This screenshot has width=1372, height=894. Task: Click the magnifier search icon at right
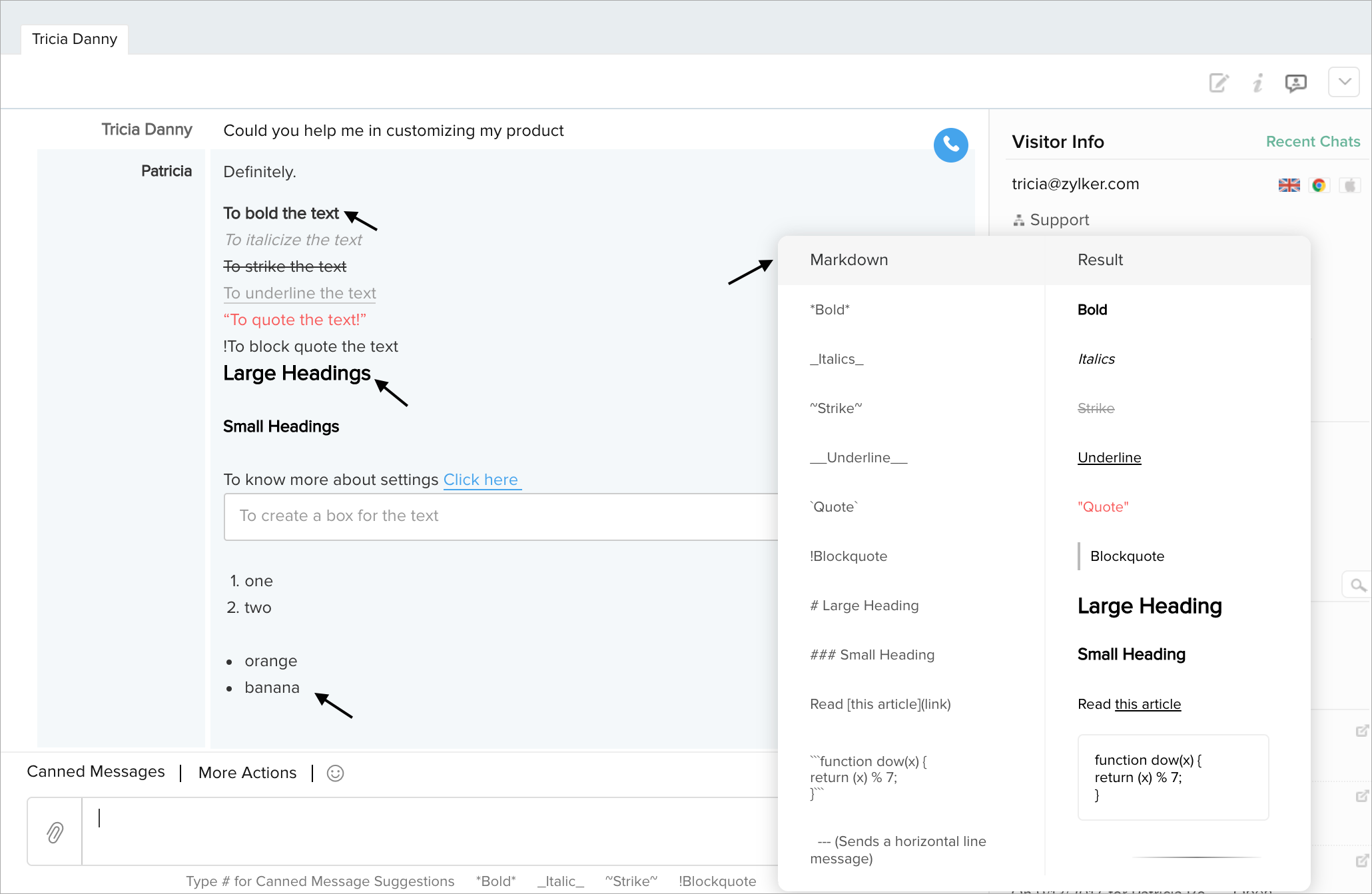[x=1357, y=586]
